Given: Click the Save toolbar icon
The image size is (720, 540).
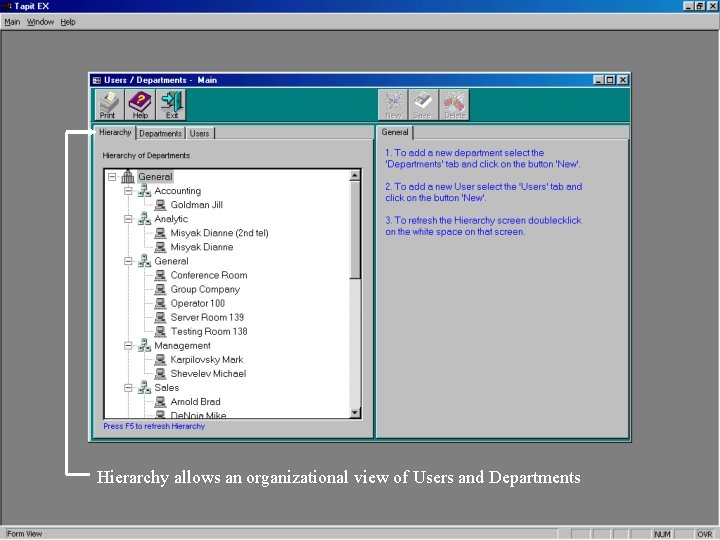Looking at the screenshot, I should pos(423,105).
